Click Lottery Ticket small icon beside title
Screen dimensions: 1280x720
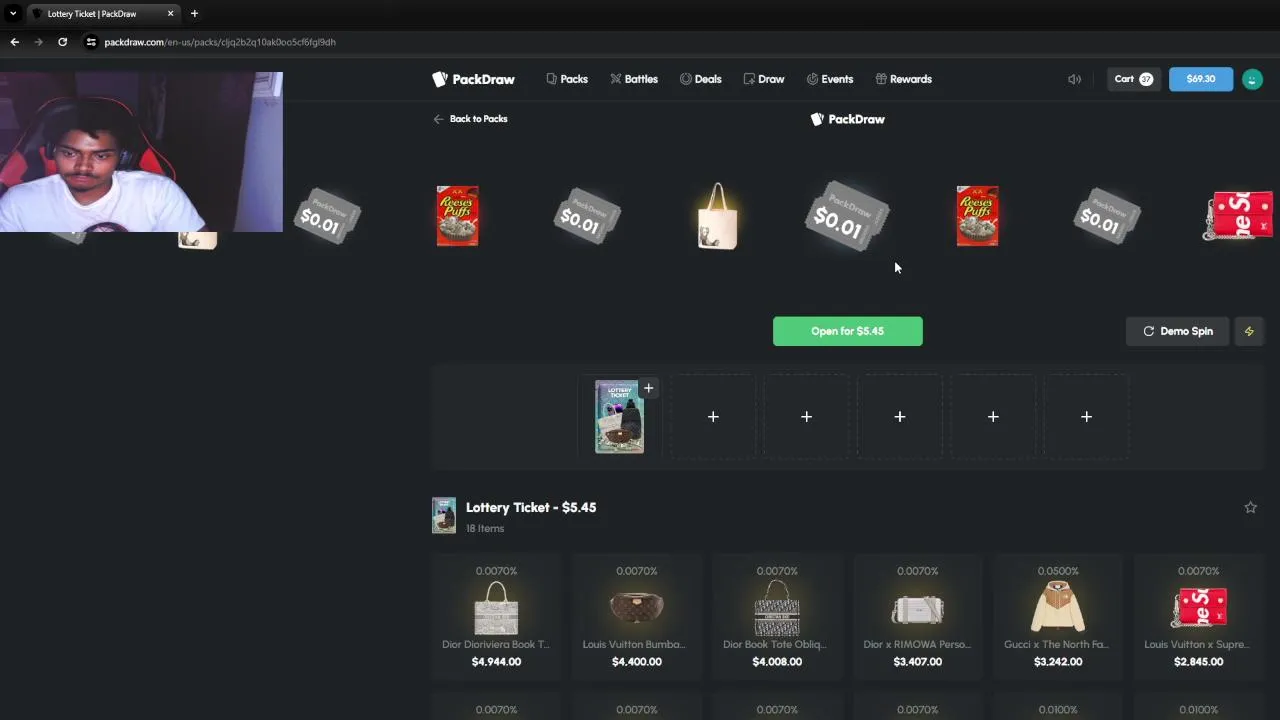coord(444,516)
